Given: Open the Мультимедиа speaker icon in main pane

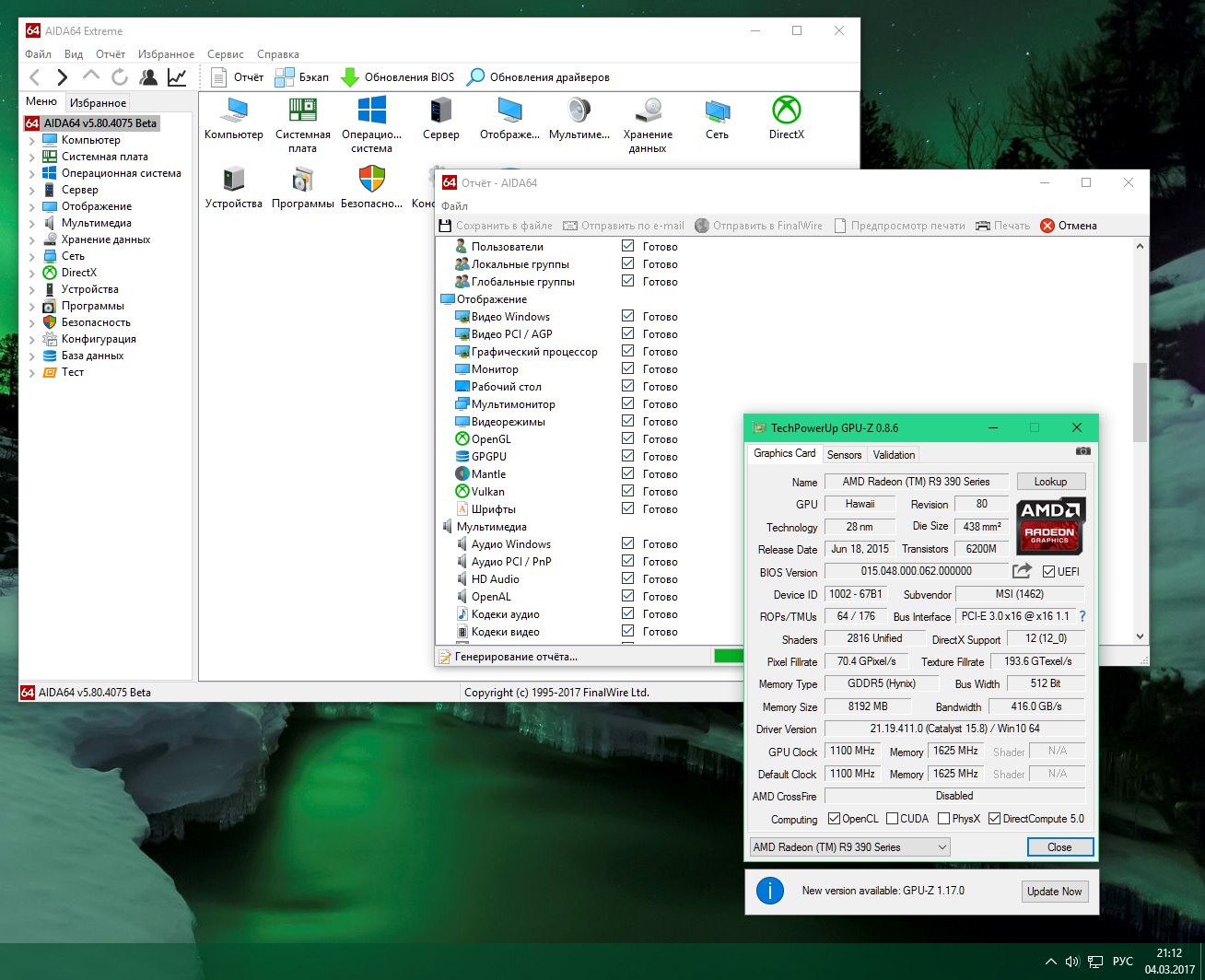Looking at the screenshot, I should click(x=579, y=118).
